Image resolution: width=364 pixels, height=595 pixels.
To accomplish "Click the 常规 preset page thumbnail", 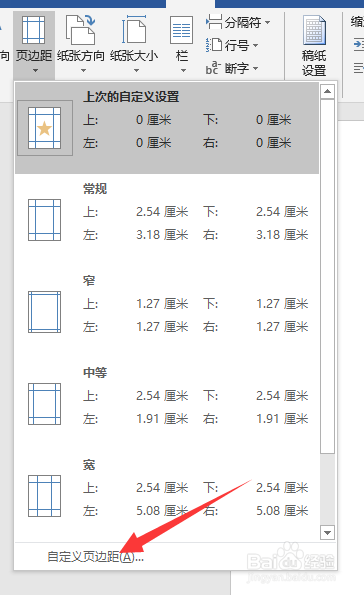I will pos(45,220).
